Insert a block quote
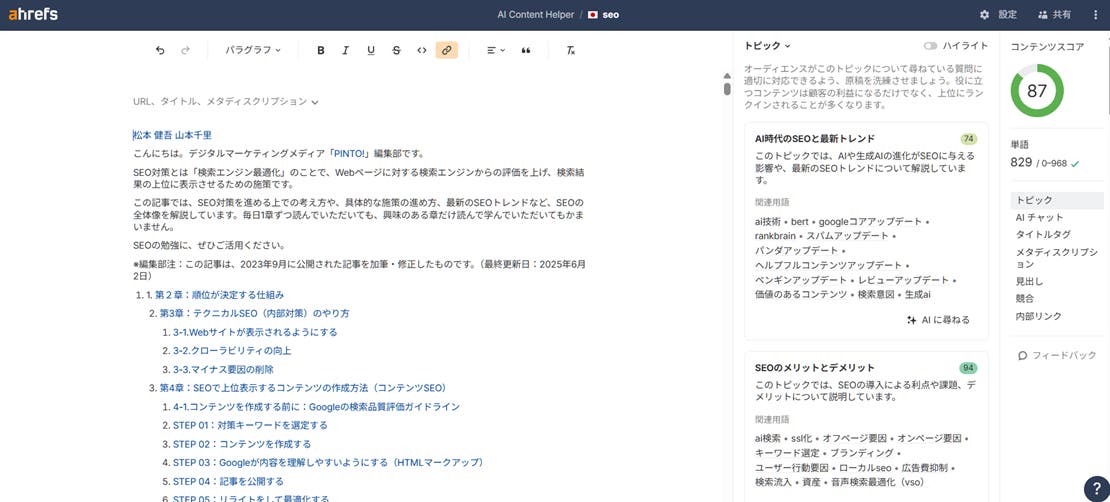The height and width of the screenshot is (502, 1110). [526, 50]
